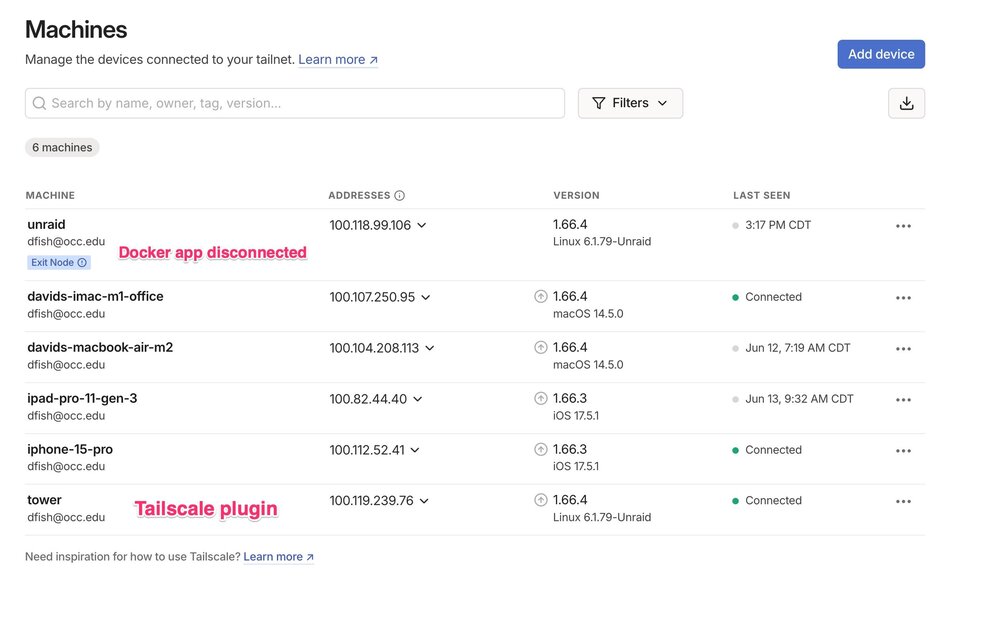
Task: Open three-dot menu for davids-imac-m1-office
Action: point(903,298)
